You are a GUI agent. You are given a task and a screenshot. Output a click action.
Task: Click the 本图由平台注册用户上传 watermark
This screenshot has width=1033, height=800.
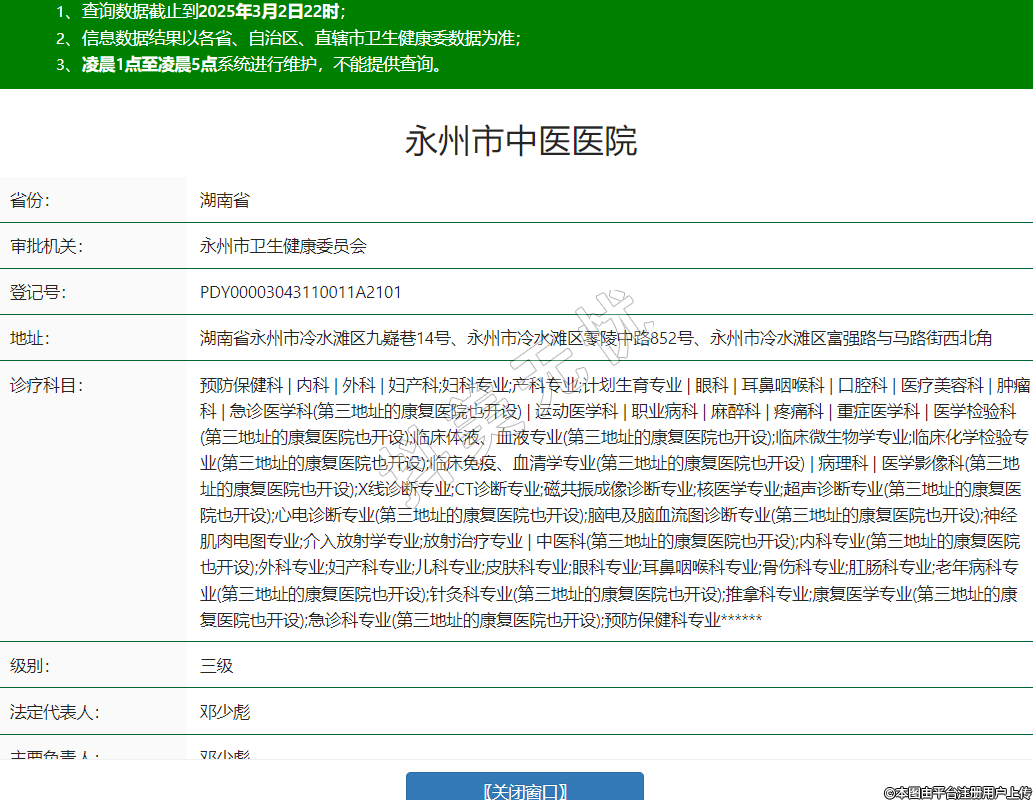pyautogui.click(x=957, y=791)
